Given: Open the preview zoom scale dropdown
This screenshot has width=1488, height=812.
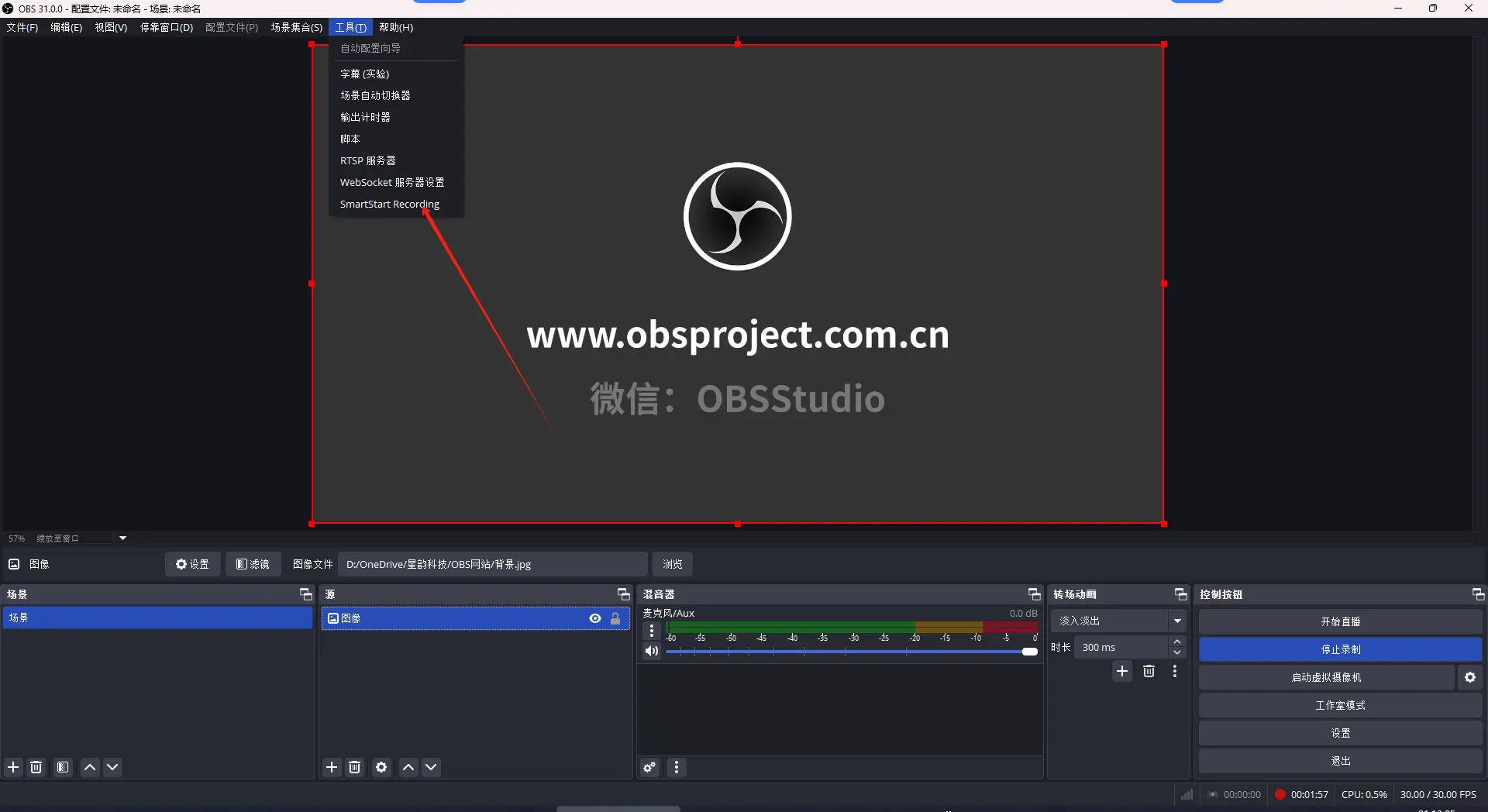Looking at the screenshot, I should tap(122, 538).
